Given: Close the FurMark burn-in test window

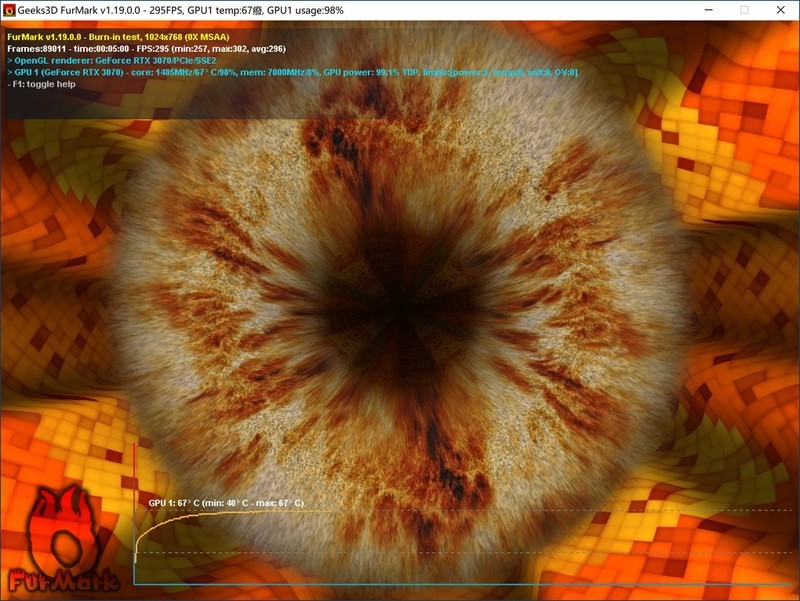Looking at the screenshot, I should (x=780, y=10).
